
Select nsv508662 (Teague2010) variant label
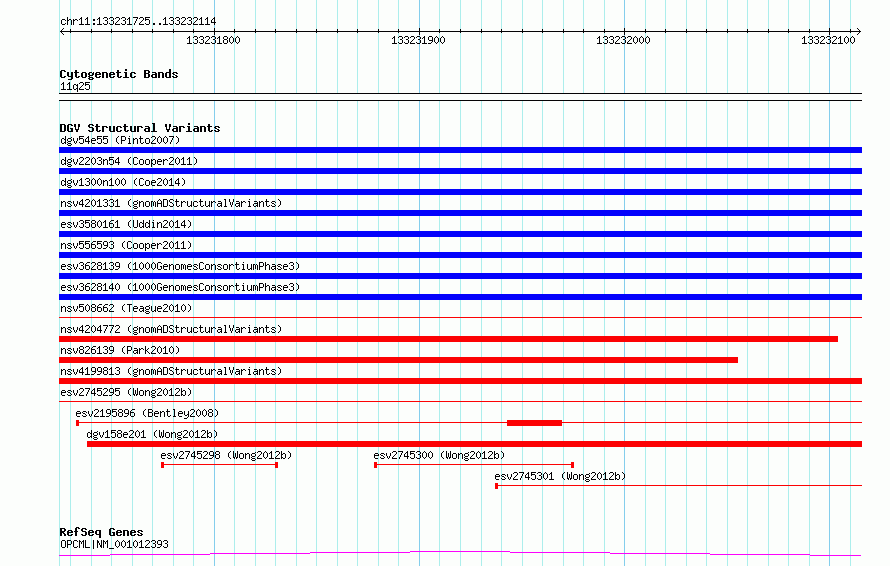126,308
